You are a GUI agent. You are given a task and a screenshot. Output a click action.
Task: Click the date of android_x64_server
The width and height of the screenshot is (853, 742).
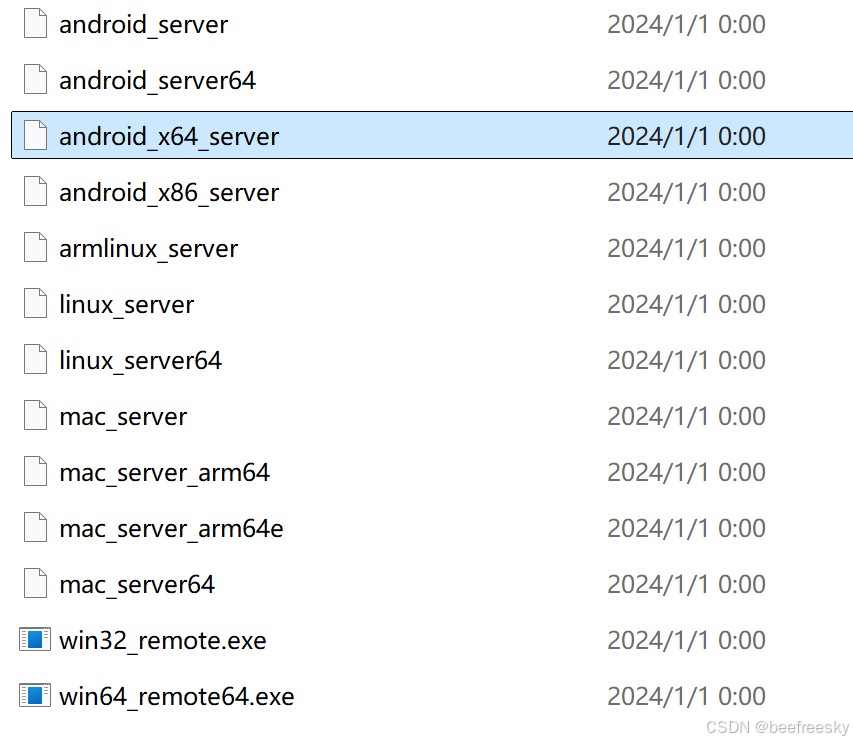click(x=687, y=137)
